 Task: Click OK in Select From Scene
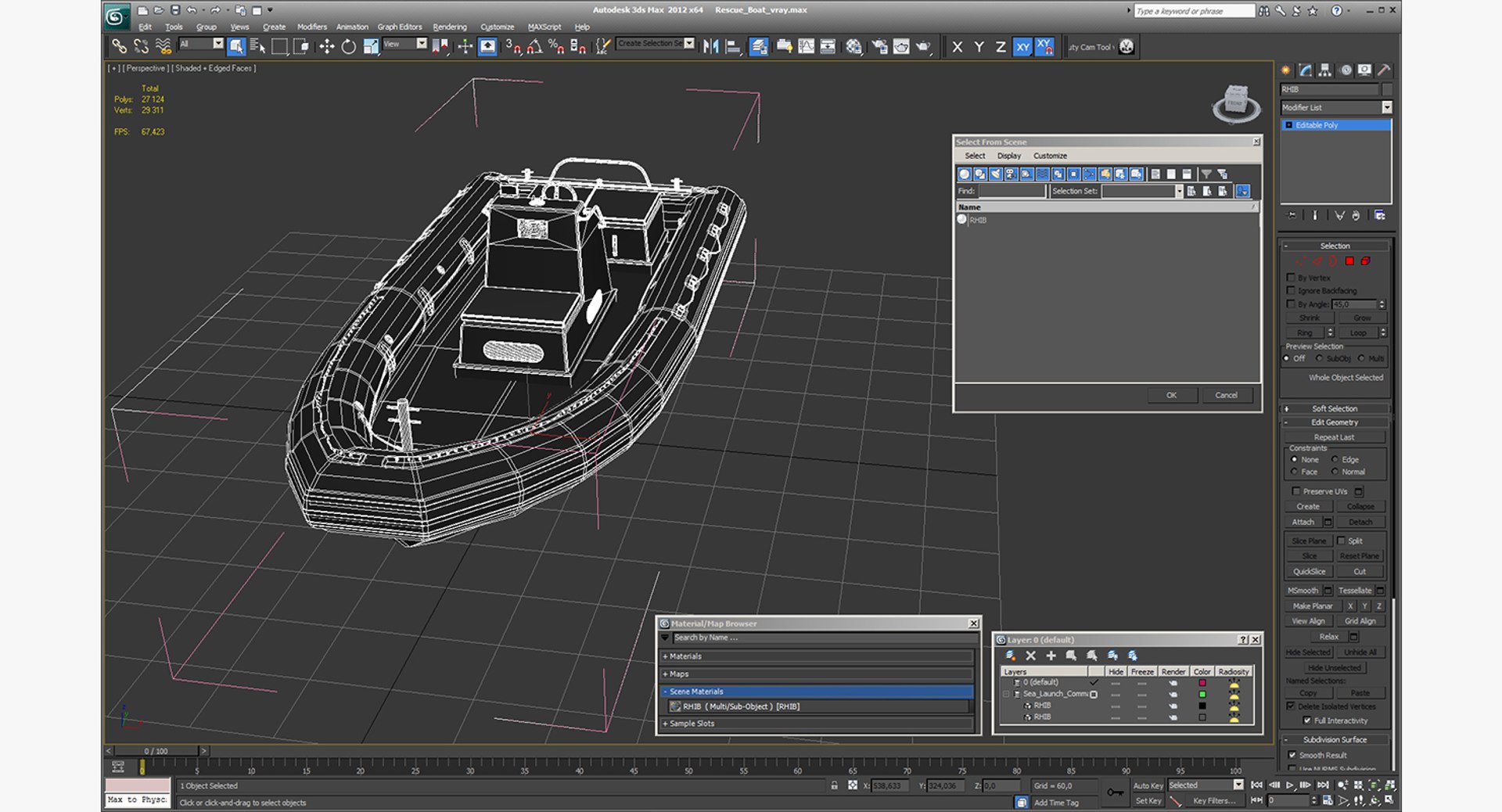tap(1171, 395)
